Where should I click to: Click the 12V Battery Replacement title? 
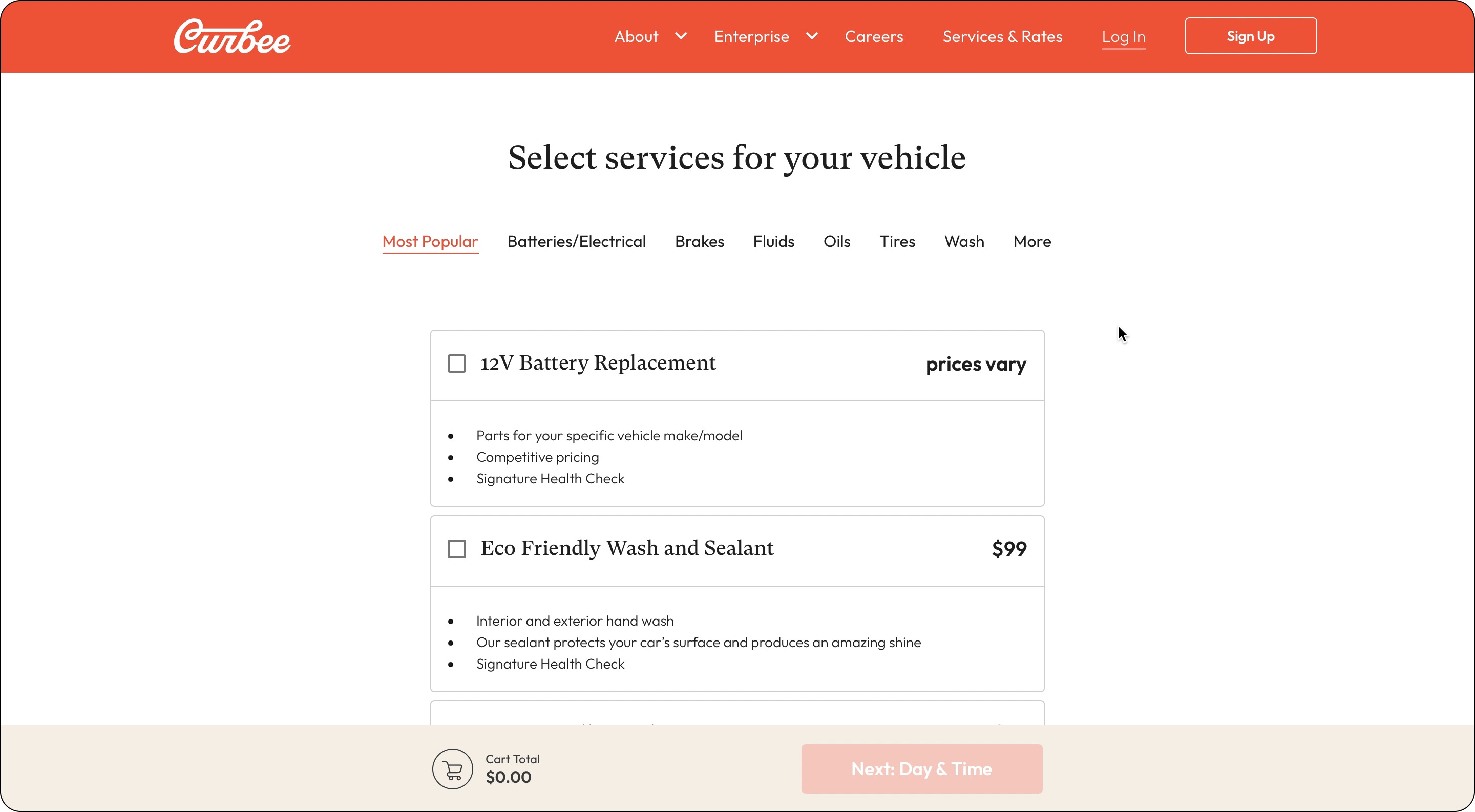click(x=598, y=363)
